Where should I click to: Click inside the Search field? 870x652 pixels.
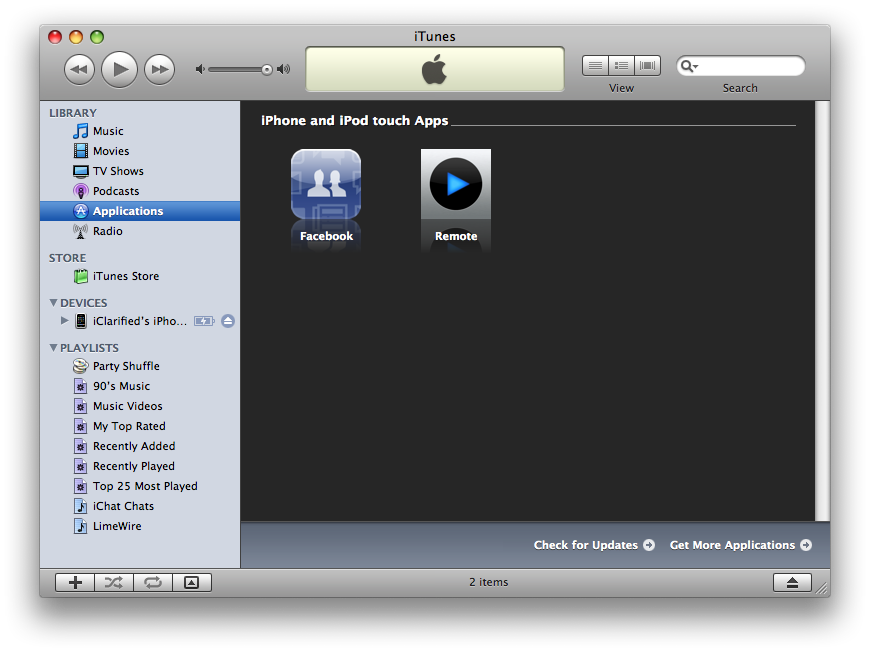741,66
